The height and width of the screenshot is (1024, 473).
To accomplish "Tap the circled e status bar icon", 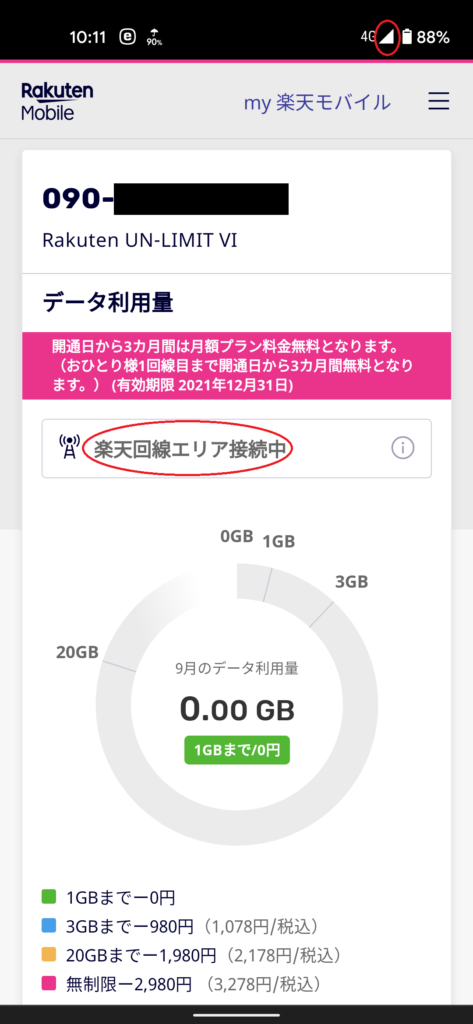I will click(x=128, y=37).
